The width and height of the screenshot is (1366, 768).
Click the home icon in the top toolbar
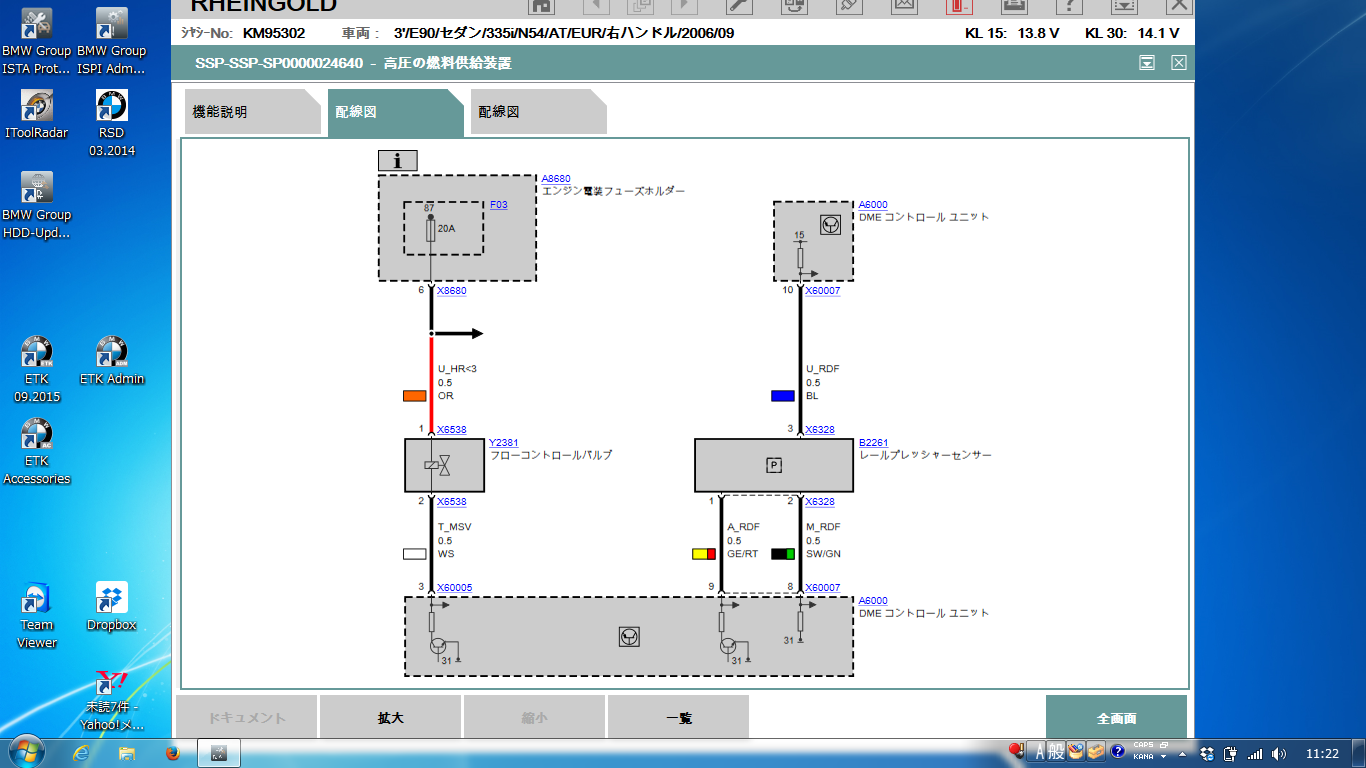tap(541, 5)
